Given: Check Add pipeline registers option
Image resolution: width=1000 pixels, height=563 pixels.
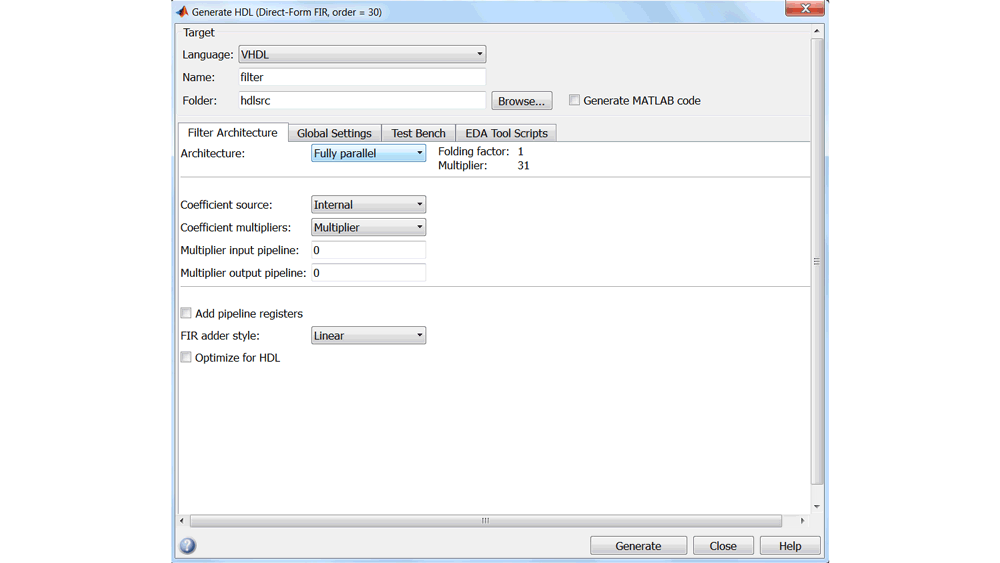Looking at the screenshot, I should 186,313.
